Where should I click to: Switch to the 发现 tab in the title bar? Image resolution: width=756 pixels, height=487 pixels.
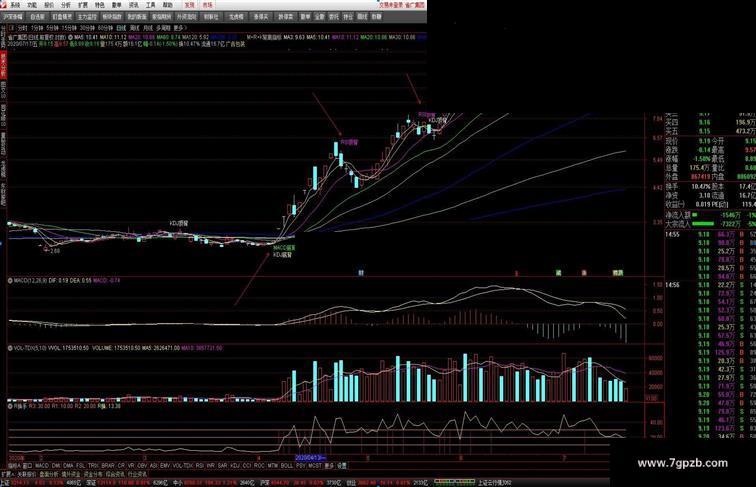tap(189, 5)
